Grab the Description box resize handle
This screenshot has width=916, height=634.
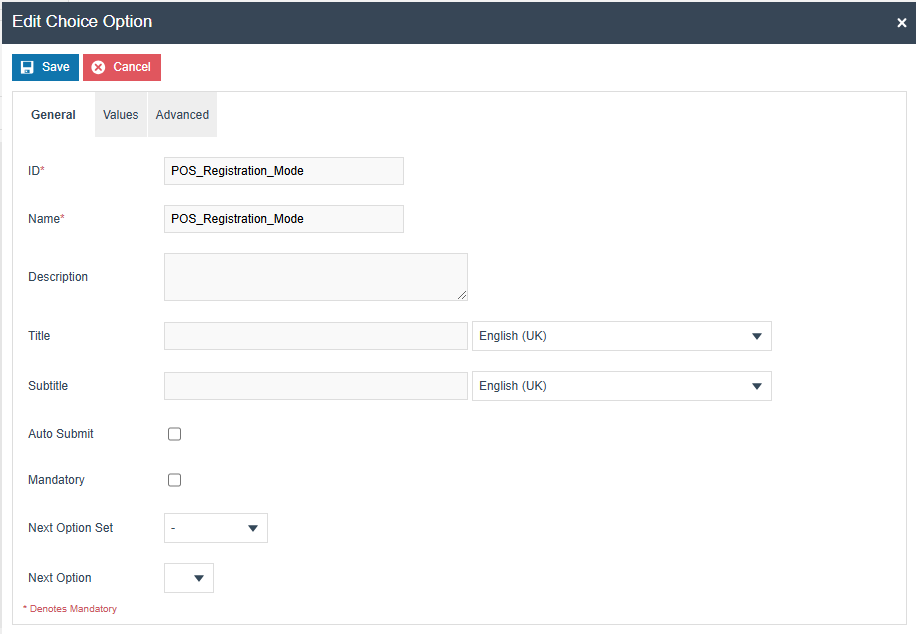[462, 295]
